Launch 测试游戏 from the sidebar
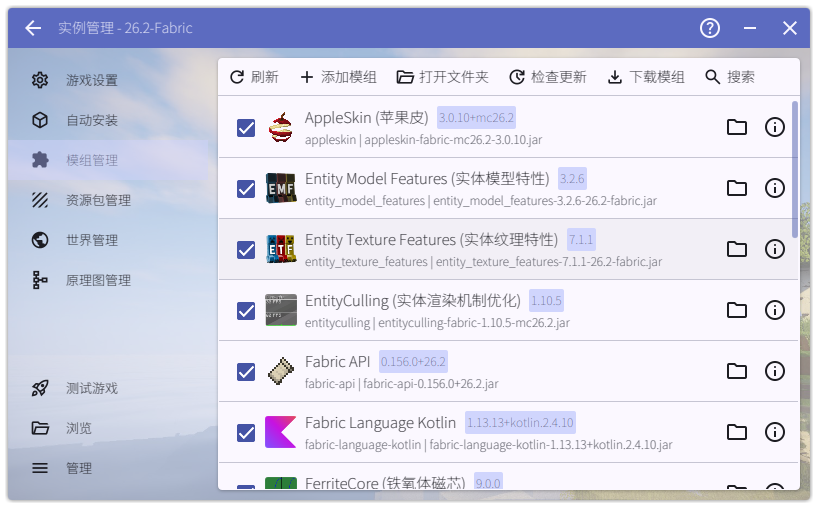 108,389
